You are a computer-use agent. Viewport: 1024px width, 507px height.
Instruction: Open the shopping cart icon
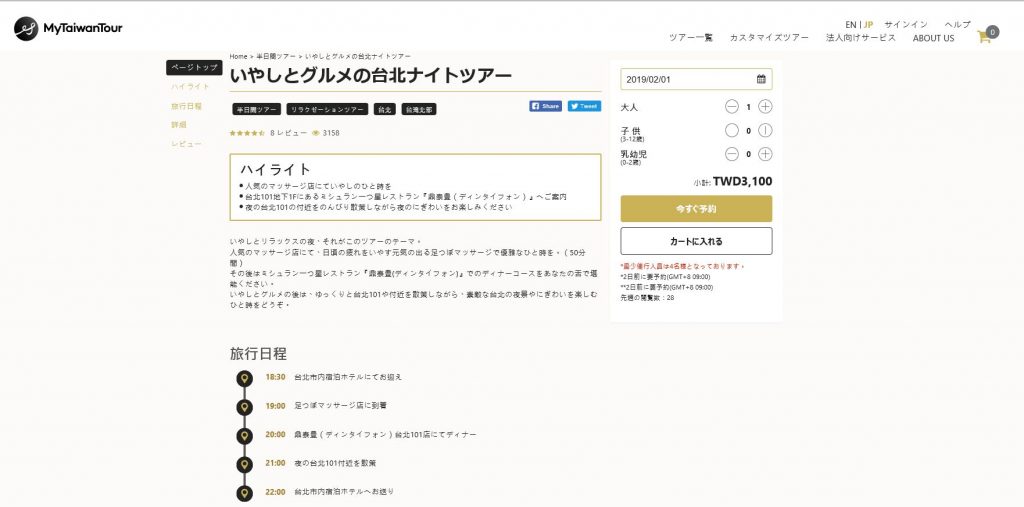tap(985, 36)
